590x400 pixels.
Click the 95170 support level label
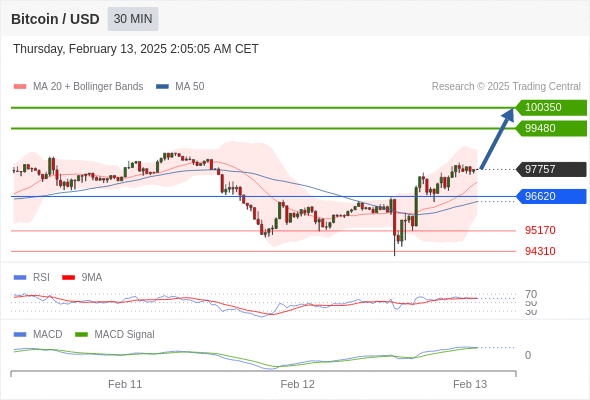[x=540, y=230]
